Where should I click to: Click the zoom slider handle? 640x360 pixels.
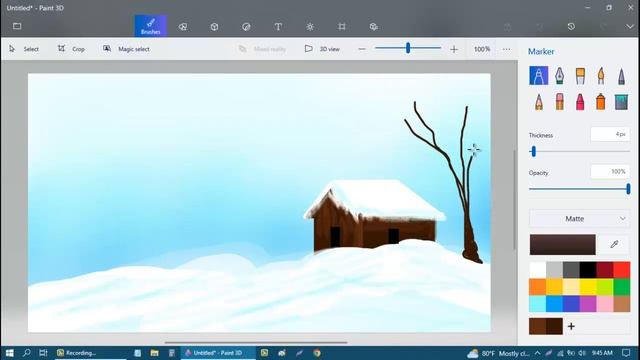click(408, 48)
